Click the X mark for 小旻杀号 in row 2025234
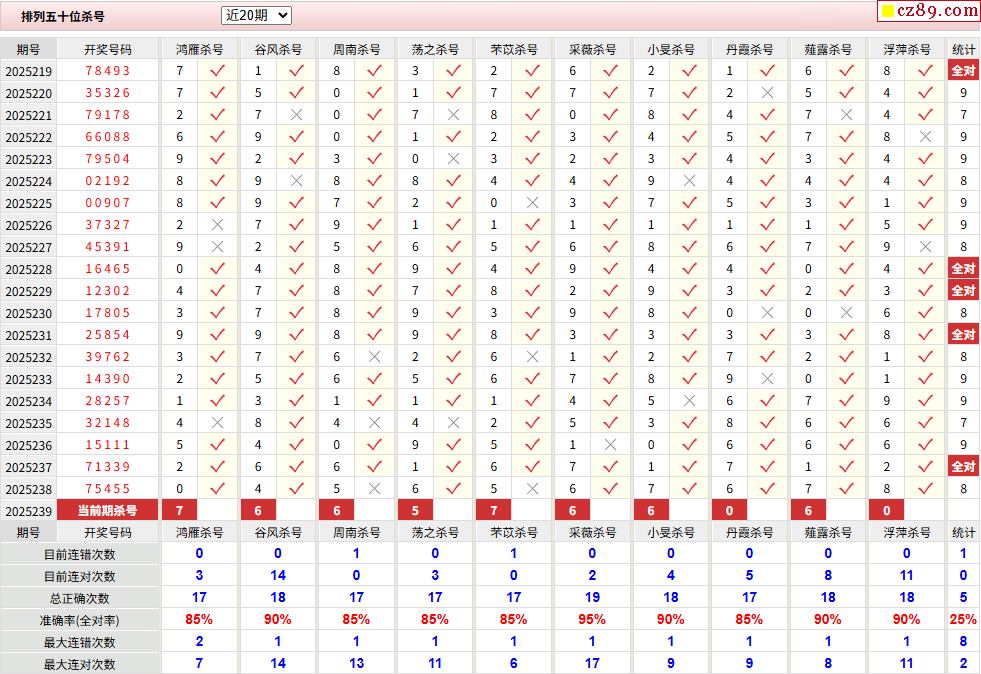981x674 pixels. (x=689, y=401)
